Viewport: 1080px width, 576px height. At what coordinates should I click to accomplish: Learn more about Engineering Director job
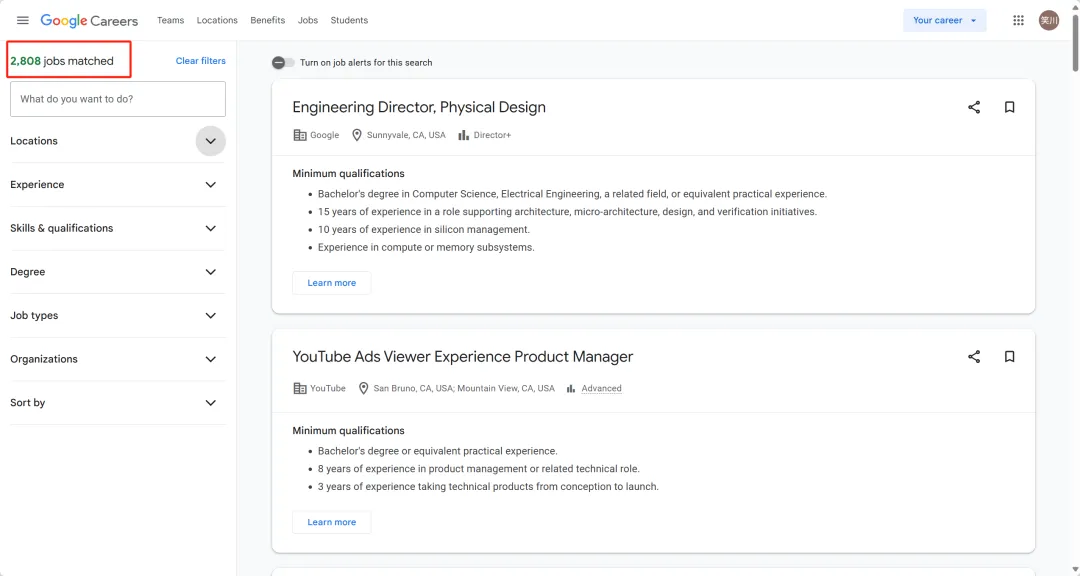[x=331, y=283]
